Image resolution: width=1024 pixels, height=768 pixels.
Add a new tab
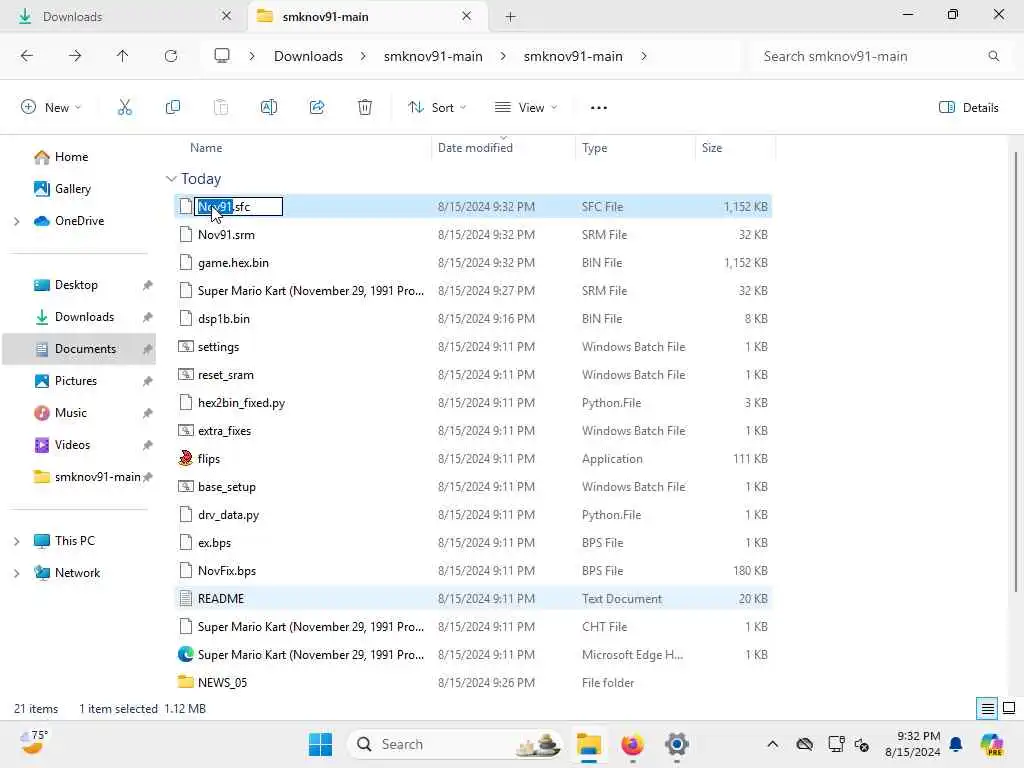(511, 17)
